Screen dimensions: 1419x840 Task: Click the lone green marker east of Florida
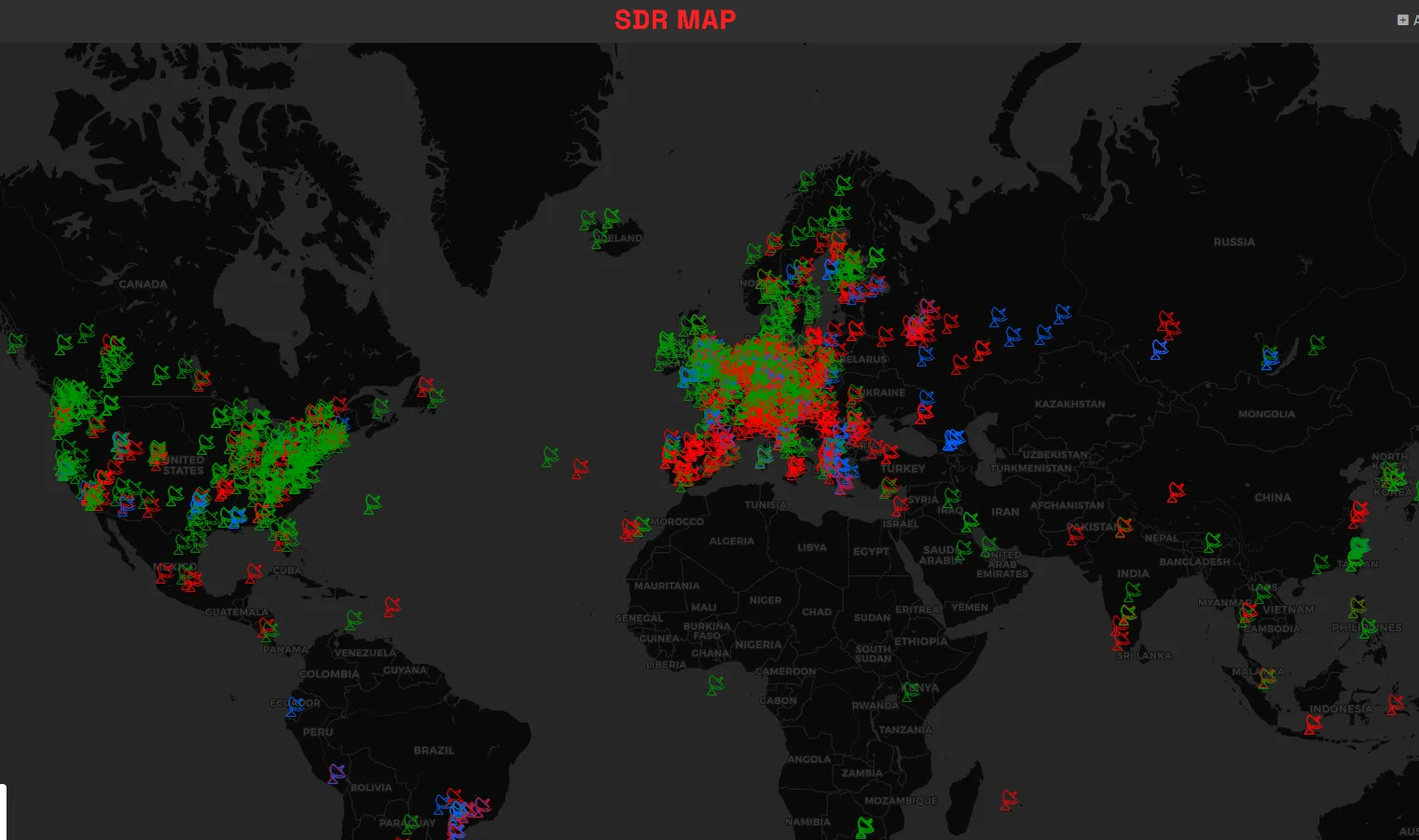373,504
